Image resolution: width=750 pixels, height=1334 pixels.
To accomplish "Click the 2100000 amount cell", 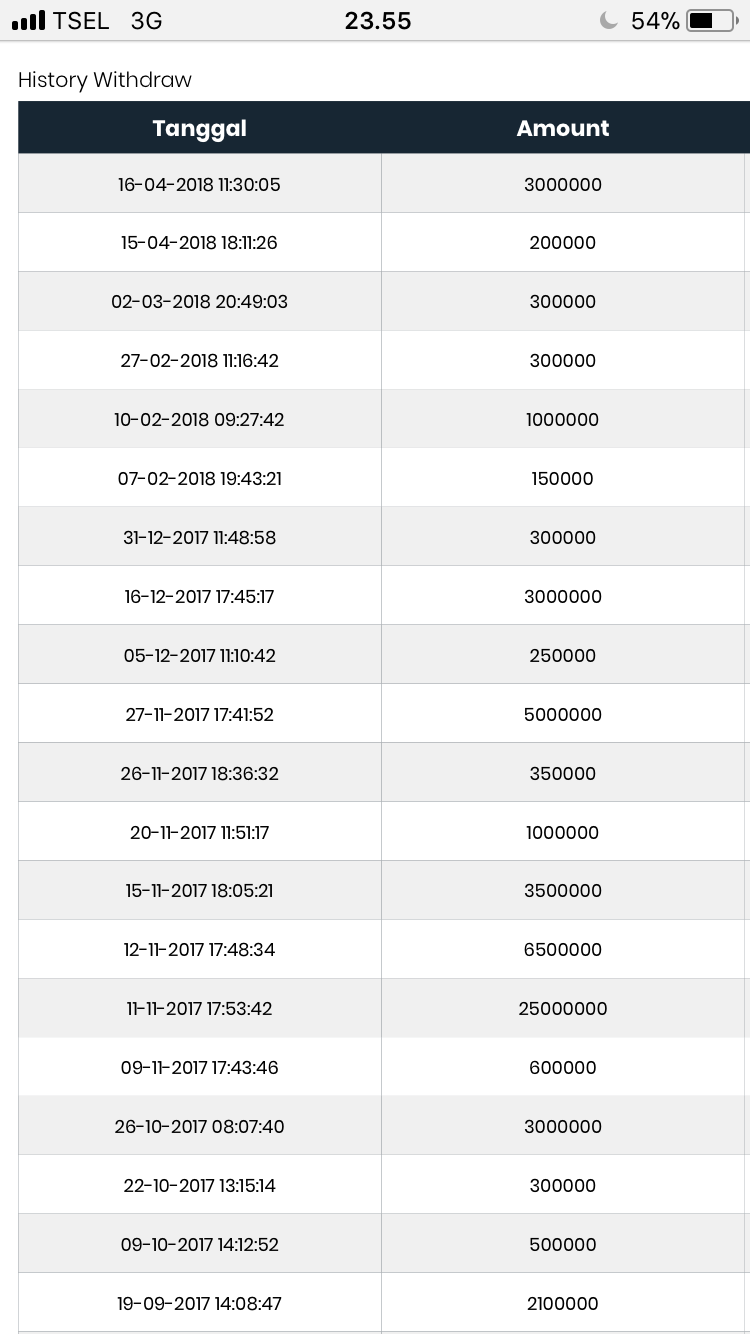I will 563,1304.
